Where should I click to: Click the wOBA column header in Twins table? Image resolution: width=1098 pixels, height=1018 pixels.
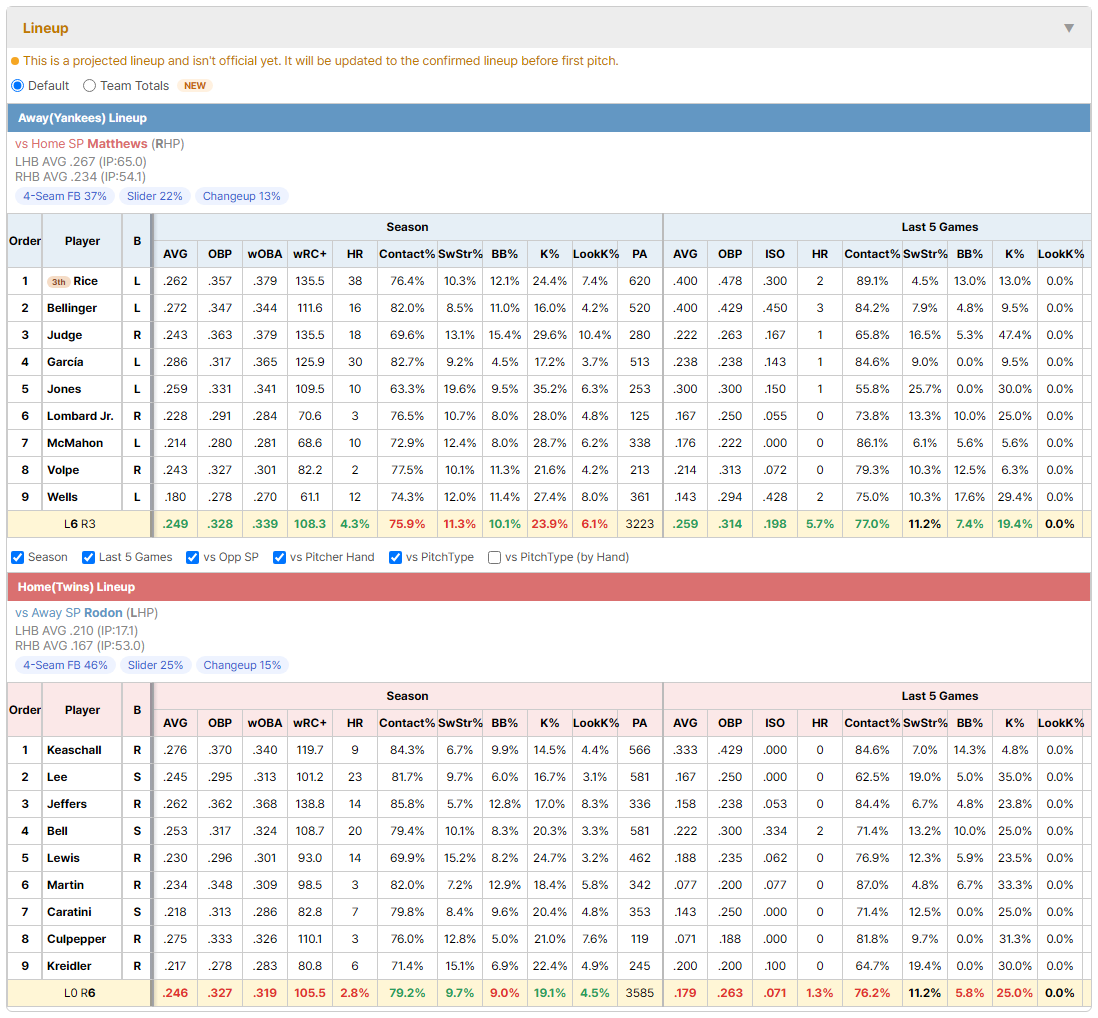pyautogui.click(x=265, y=723)
